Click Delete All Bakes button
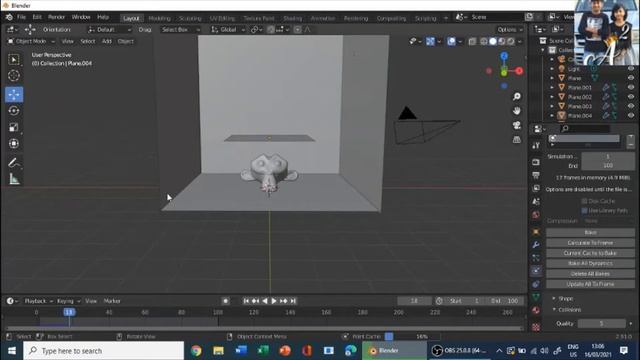The image size is (640, 360). (590, 274)
